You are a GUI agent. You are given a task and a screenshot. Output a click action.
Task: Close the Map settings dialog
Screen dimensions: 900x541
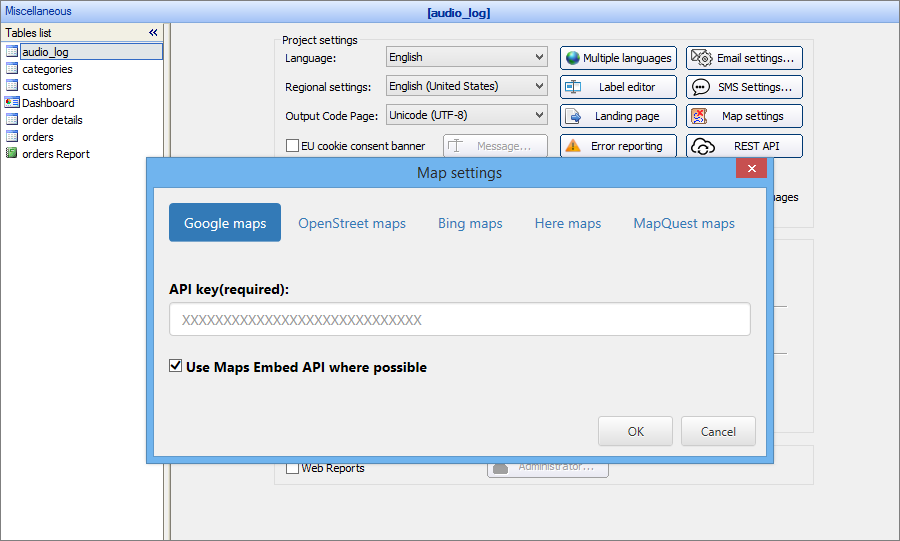click(x=751, y=168)
